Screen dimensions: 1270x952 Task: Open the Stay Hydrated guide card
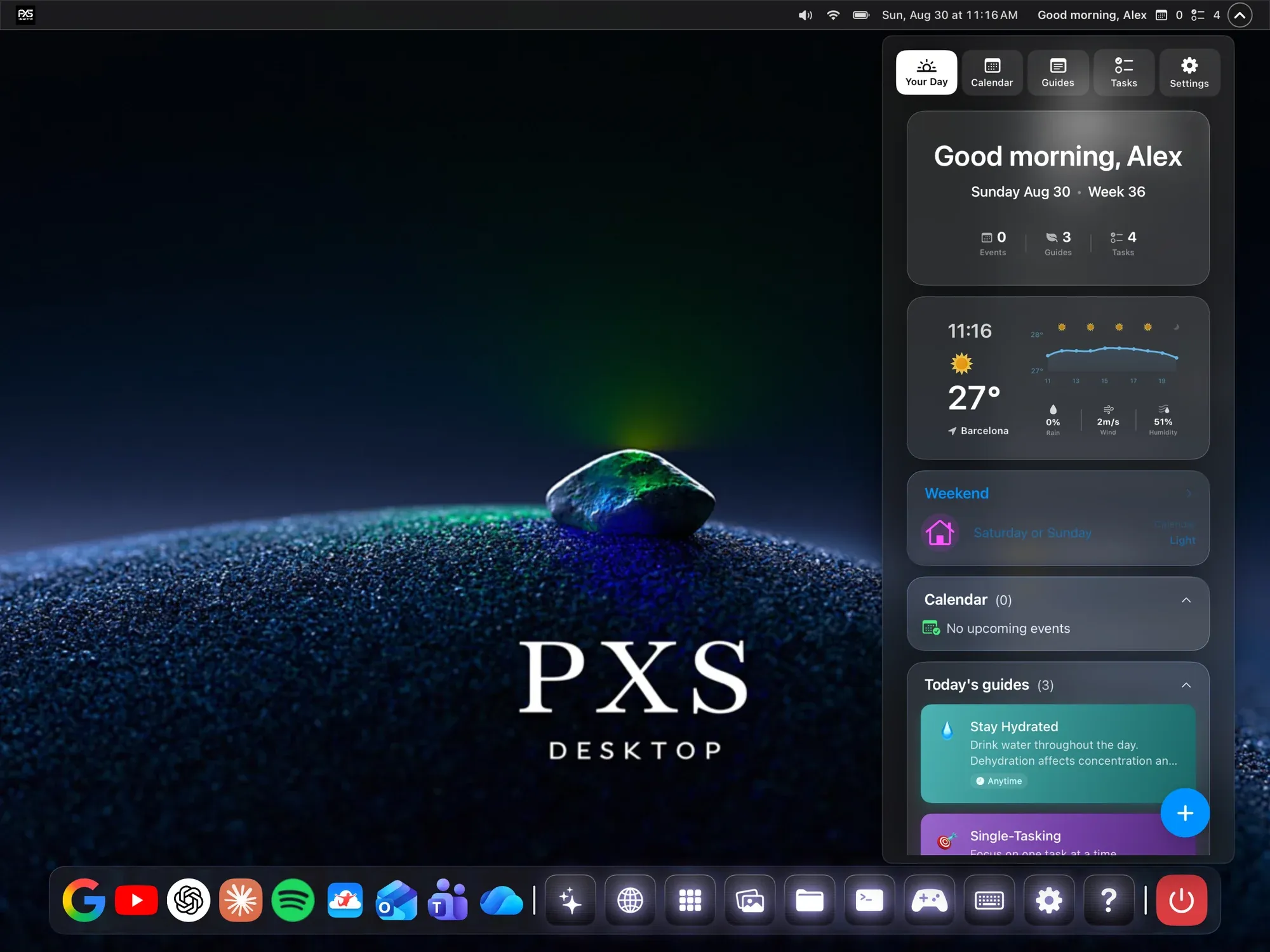pos(1058,753)
